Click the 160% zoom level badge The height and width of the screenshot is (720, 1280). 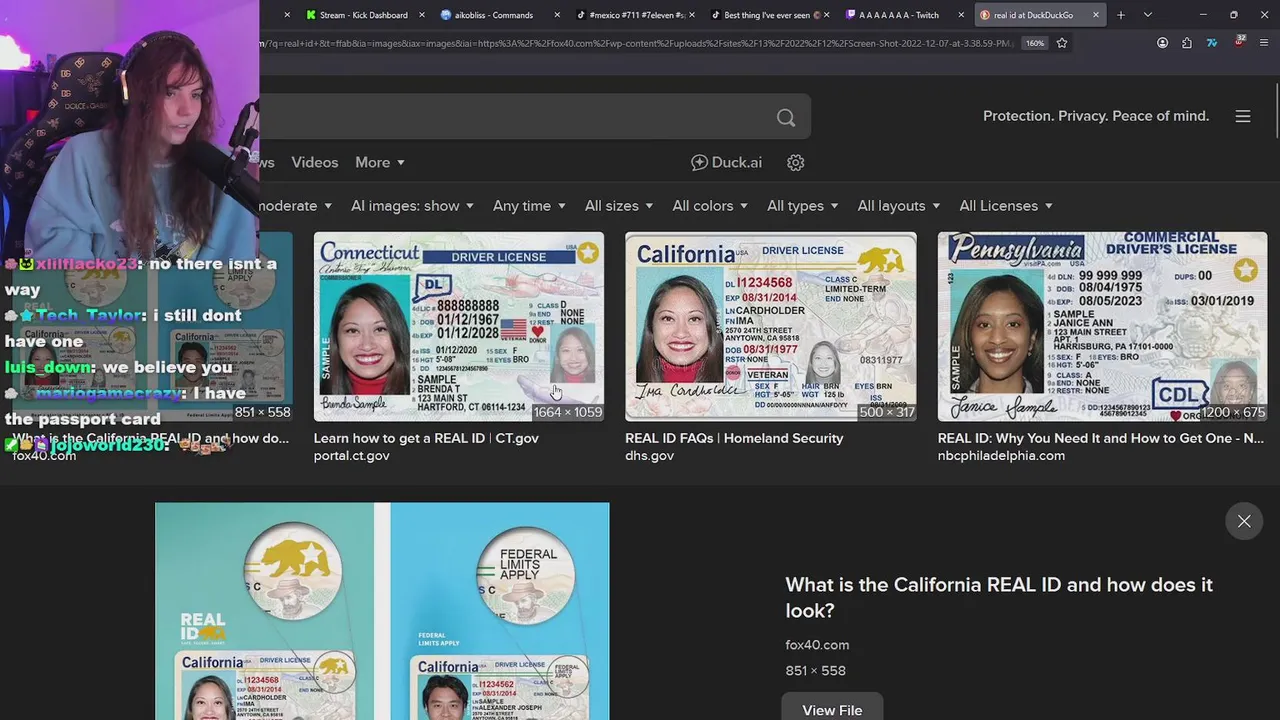1035,43
